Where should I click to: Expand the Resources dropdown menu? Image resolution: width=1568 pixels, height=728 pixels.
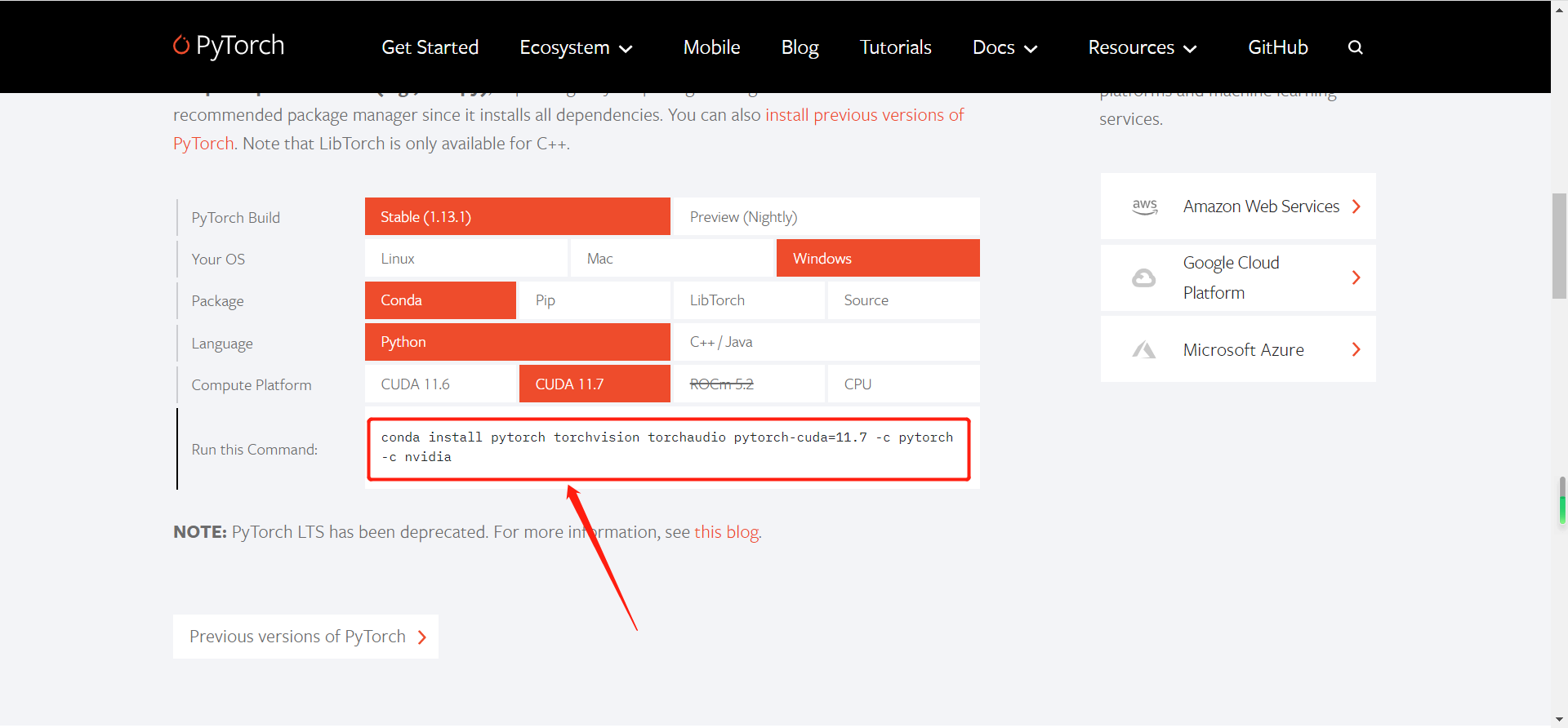1143,47
